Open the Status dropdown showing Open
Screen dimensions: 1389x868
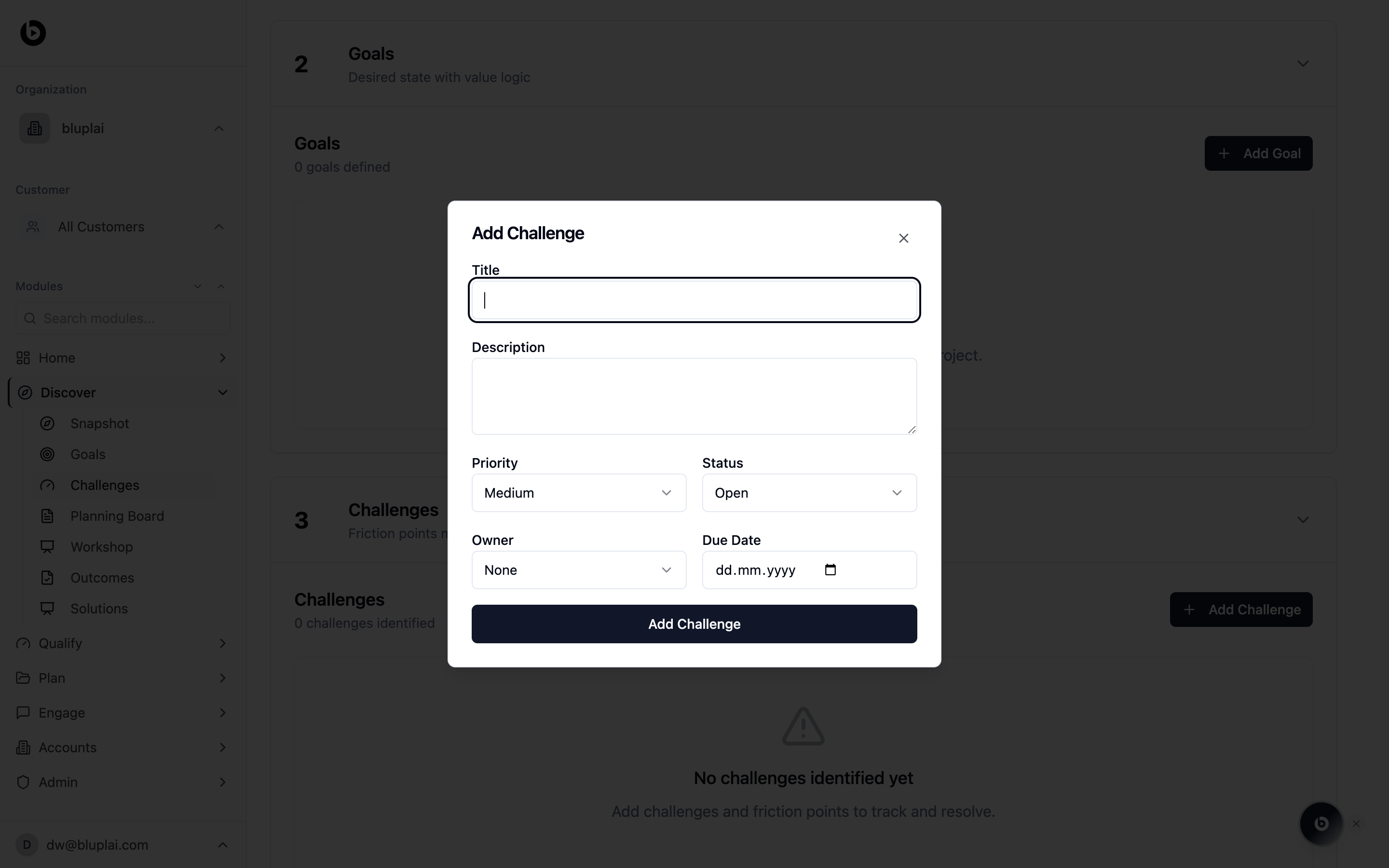[809, 493]
